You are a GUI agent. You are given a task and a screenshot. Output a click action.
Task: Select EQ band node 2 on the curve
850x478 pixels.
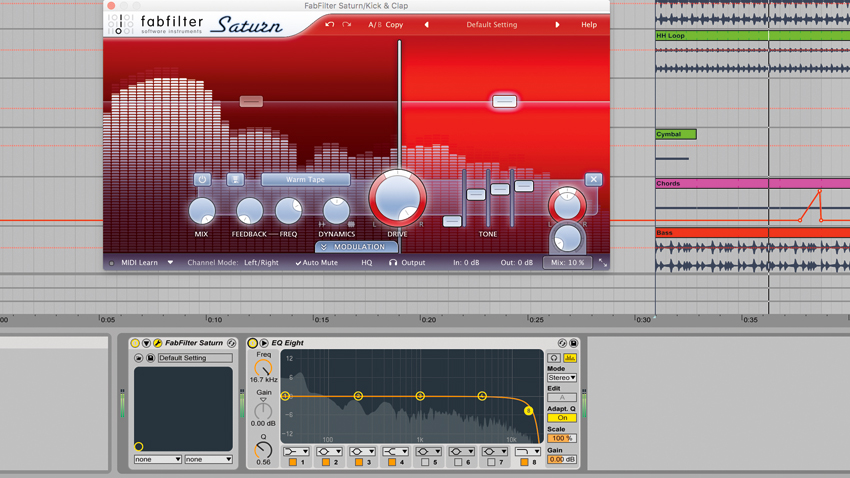click(x=358, y=396)
